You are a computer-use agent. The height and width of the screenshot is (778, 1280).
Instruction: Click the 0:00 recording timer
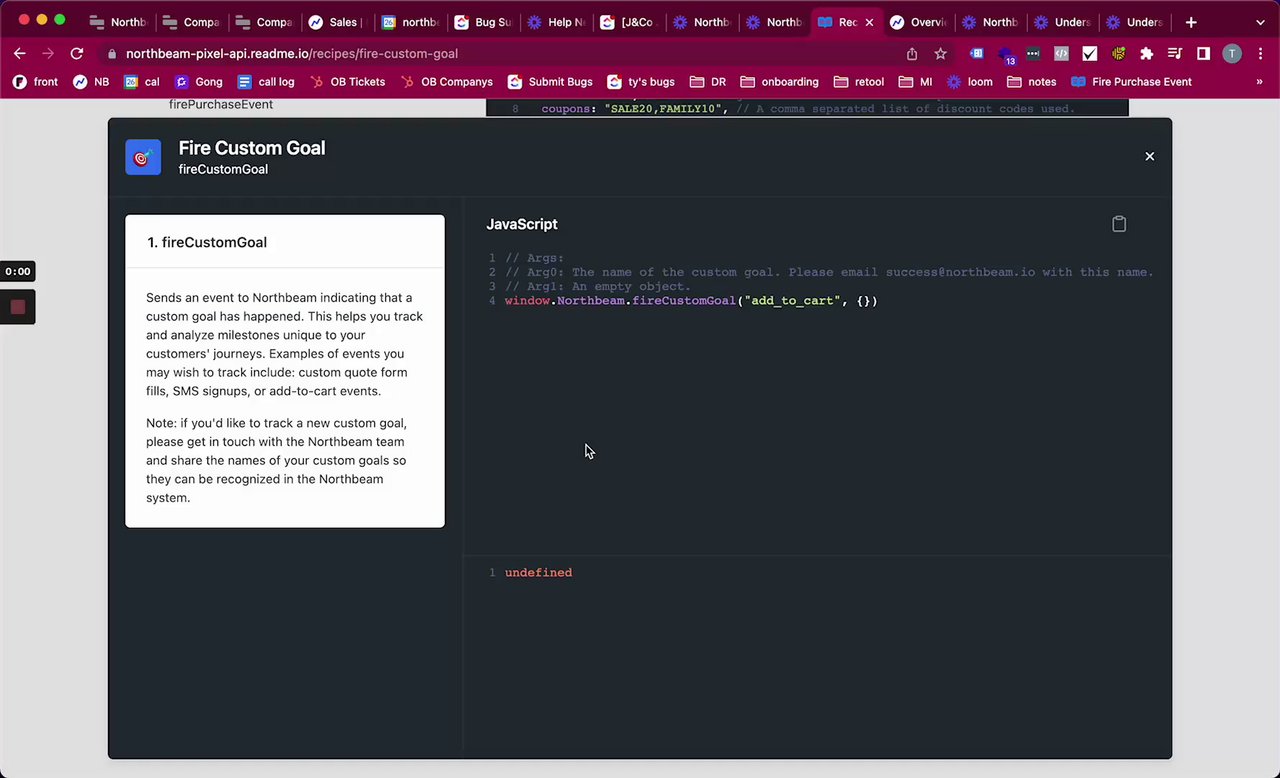point(18,271)
